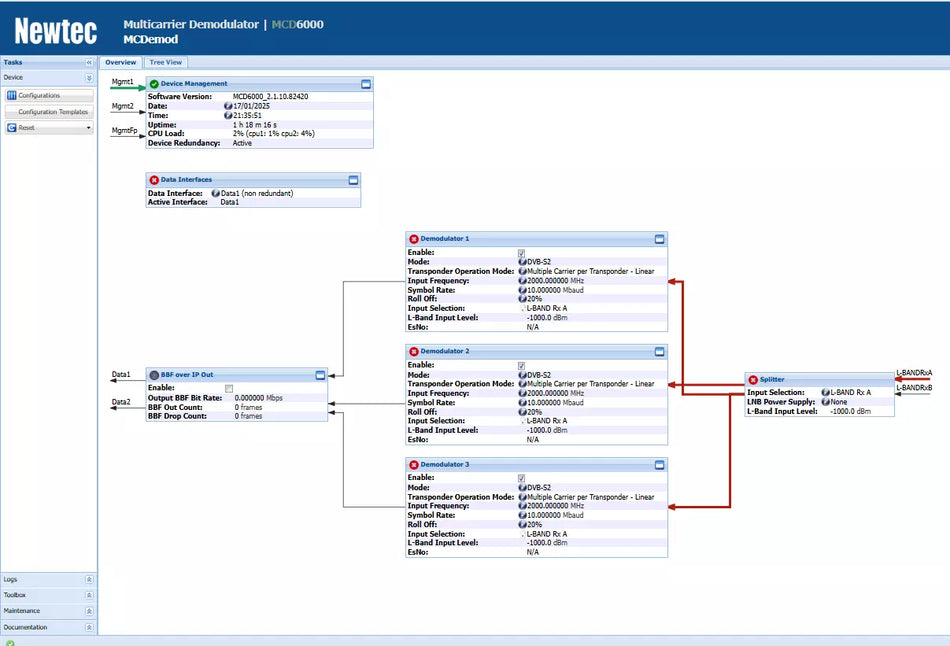The width and height of the screenshot is (950, 646).
Task: Click BBF over IP Out status icon
Action: 154,375
